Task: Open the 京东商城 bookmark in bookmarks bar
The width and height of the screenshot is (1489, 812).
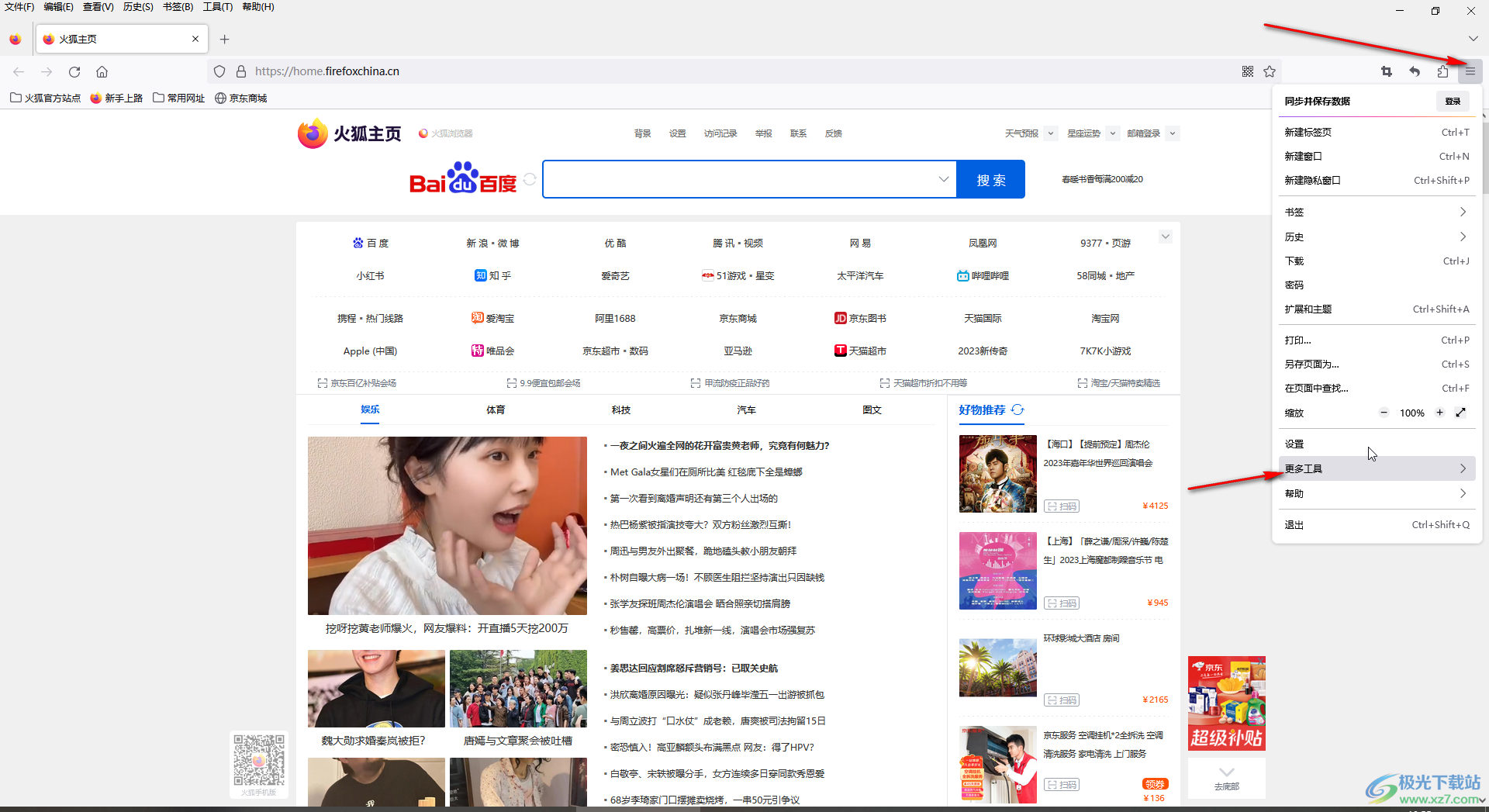Action: pyautogui.click(x=241, y=98)
